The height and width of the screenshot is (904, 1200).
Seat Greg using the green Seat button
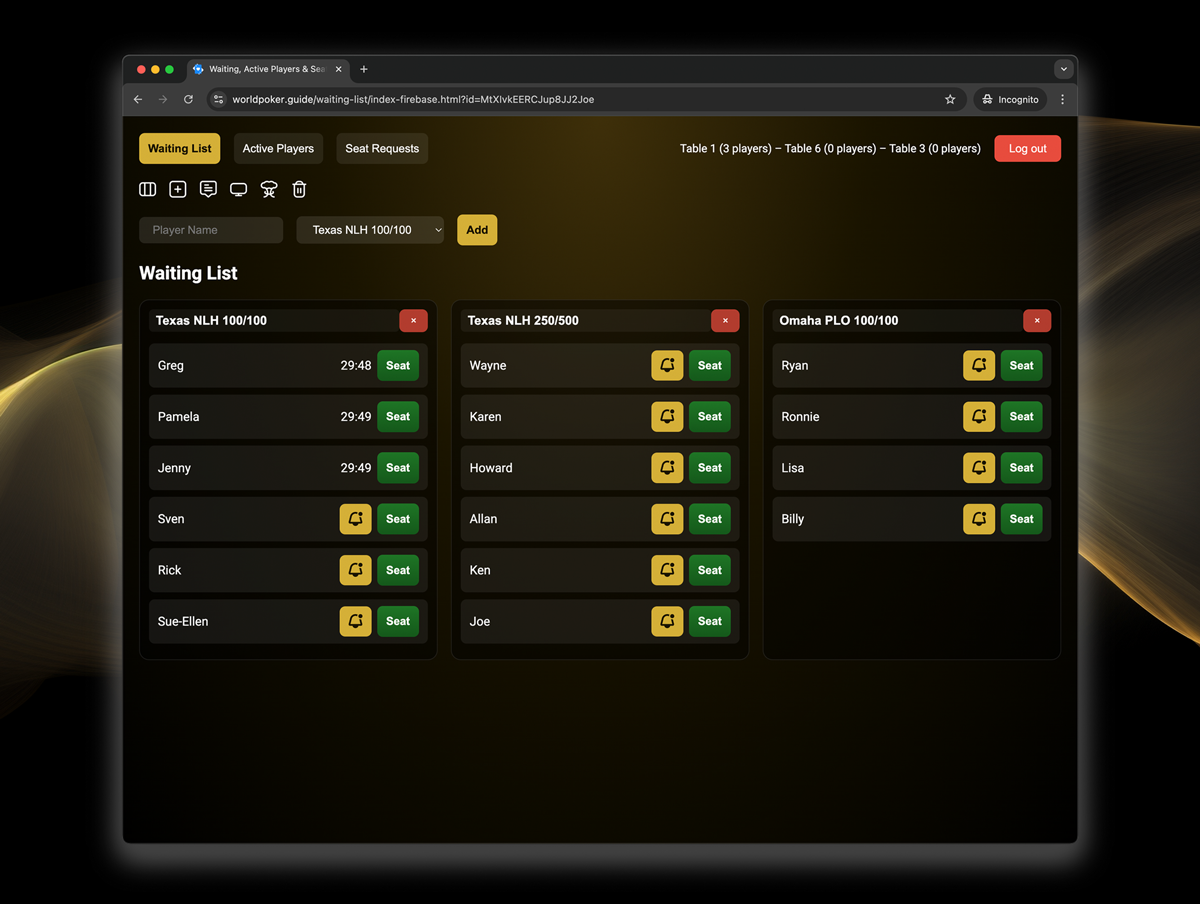coord(398,366)
